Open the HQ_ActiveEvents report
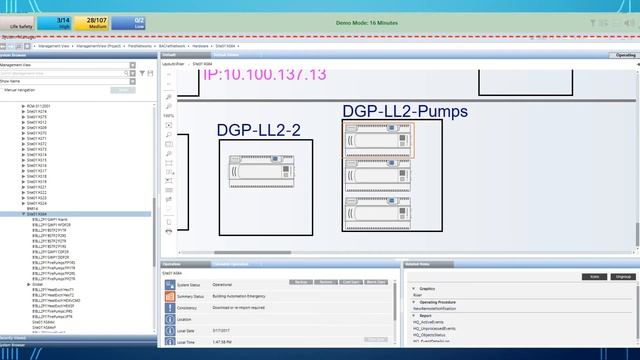640x360 pixels. coord(428,322)
